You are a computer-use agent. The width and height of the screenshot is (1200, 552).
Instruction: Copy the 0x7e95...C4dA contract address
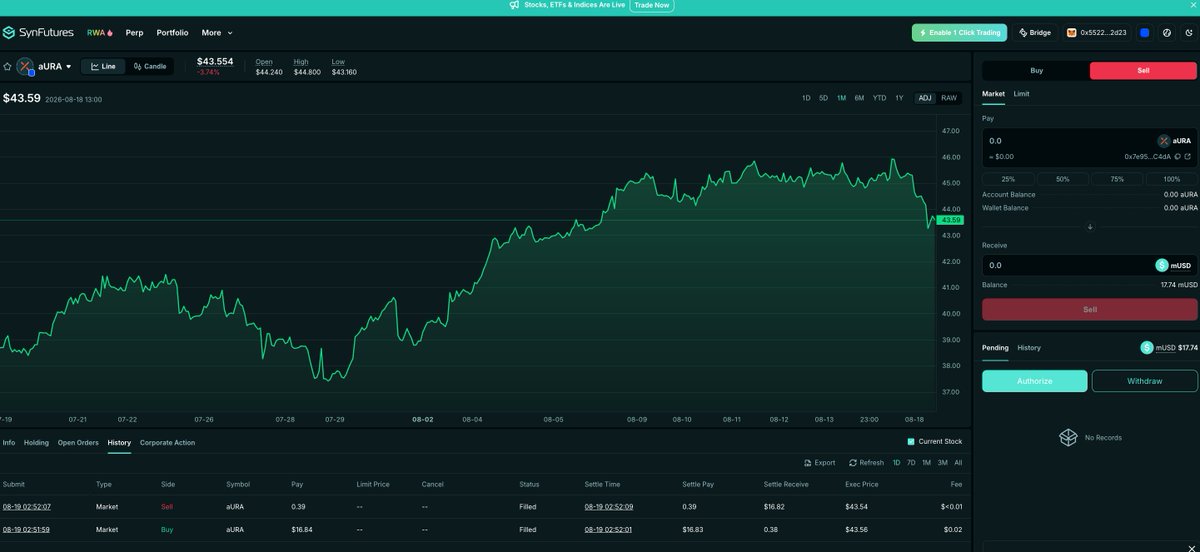1178,156
